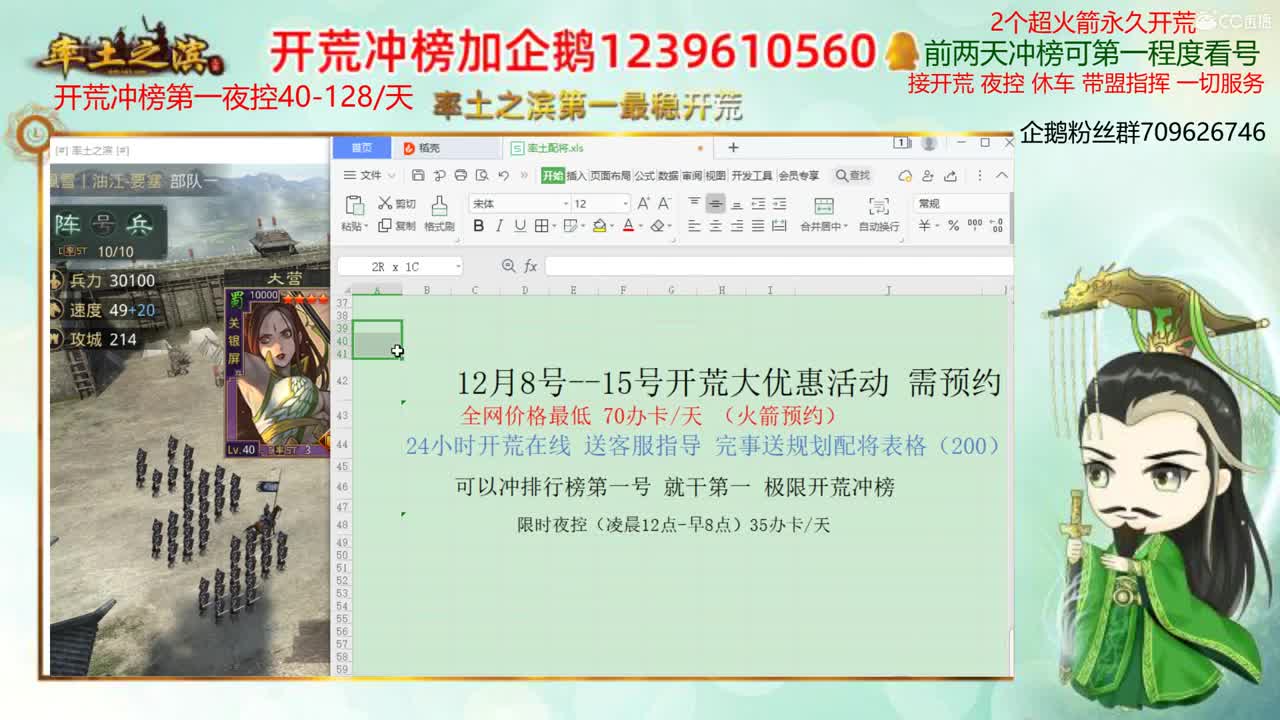Click the 查找 search button
Viewport: 1280px width, 720px height.
pyautogui.click(x=853, y=176)
